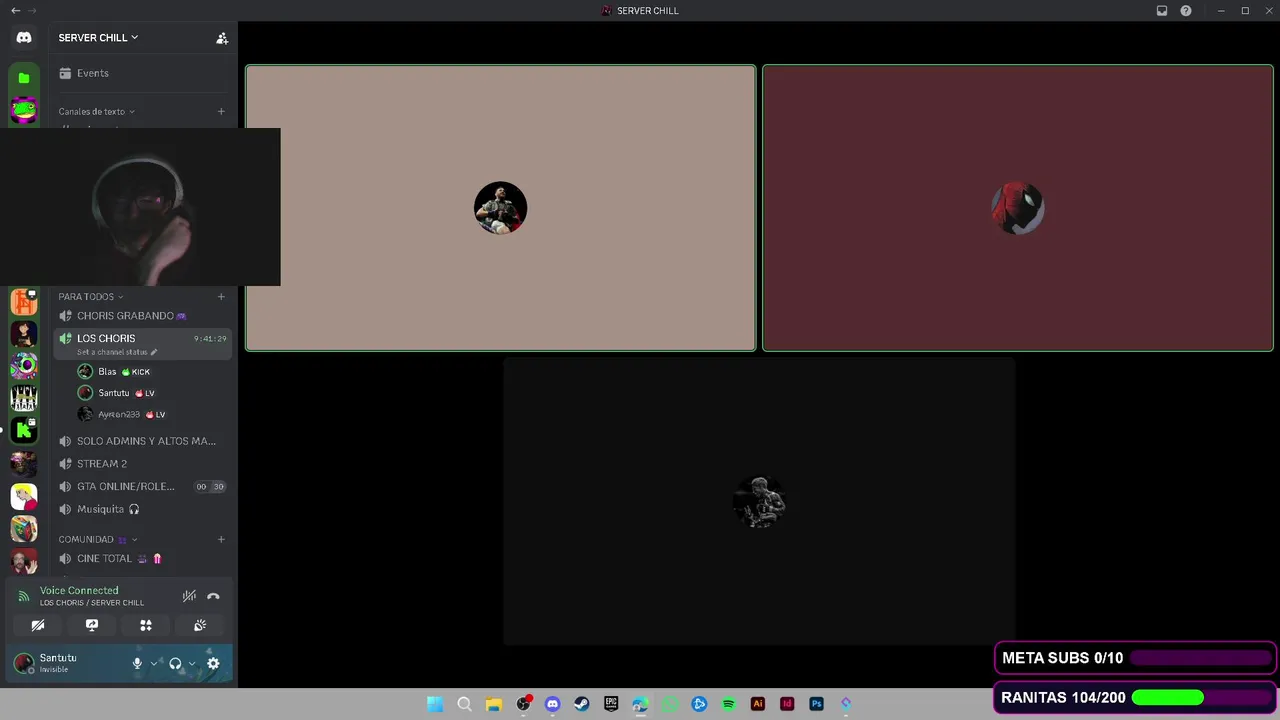The width and height of the screenshot is (1280, 720).
Task: Open Photoshop from the taskbar
Action: (x=817, y=704)
